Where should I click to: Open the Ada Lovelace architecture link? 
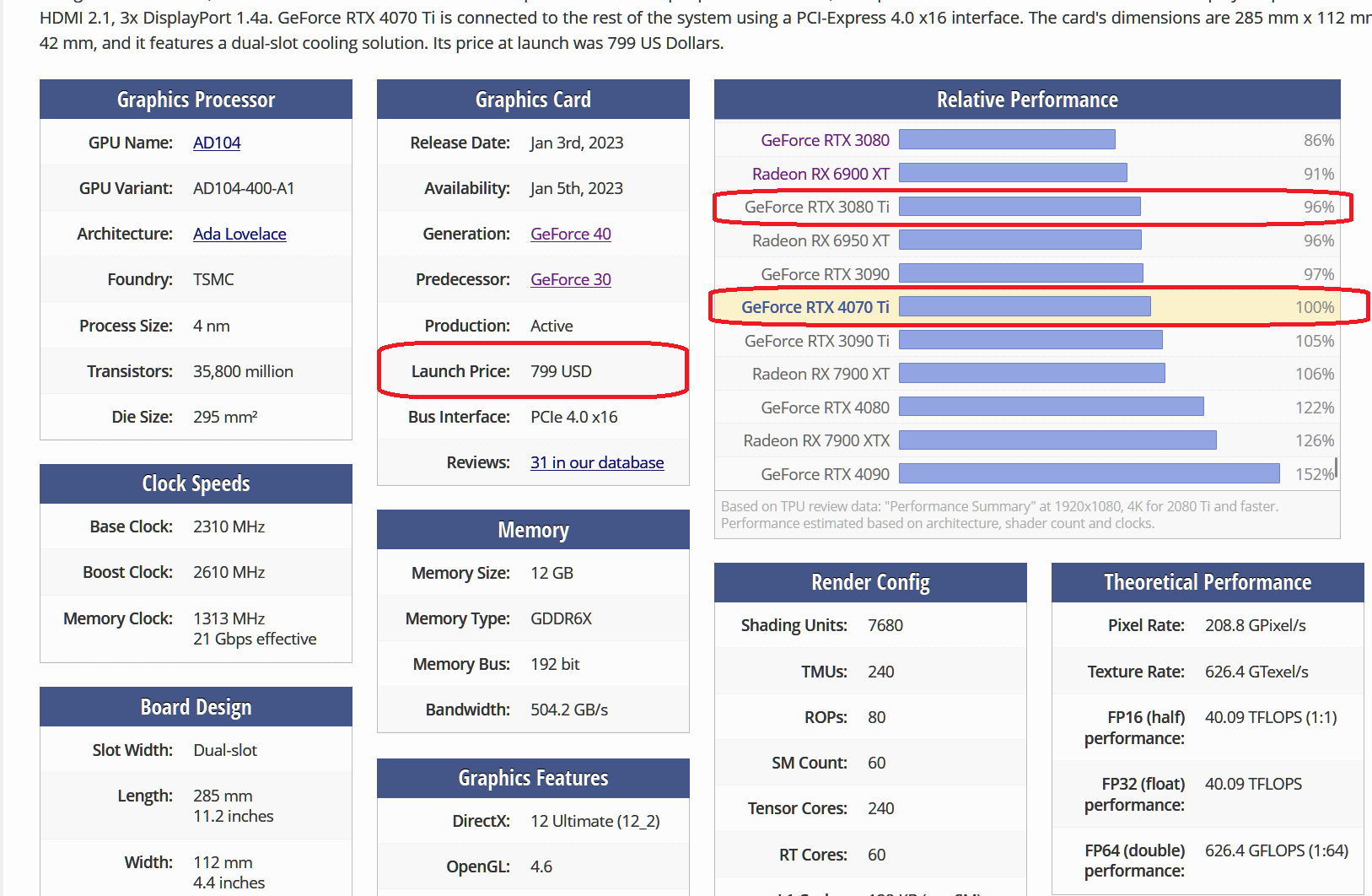tap(239, 234)
